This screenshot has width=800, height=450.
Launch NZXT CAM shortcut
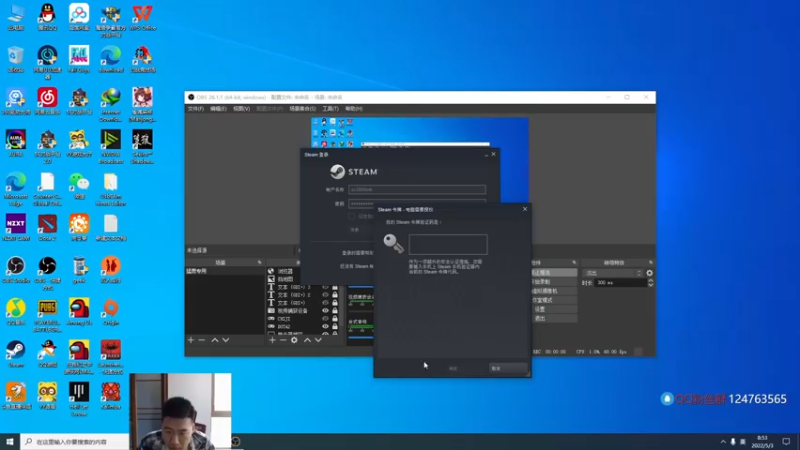(x=16, y=227)
